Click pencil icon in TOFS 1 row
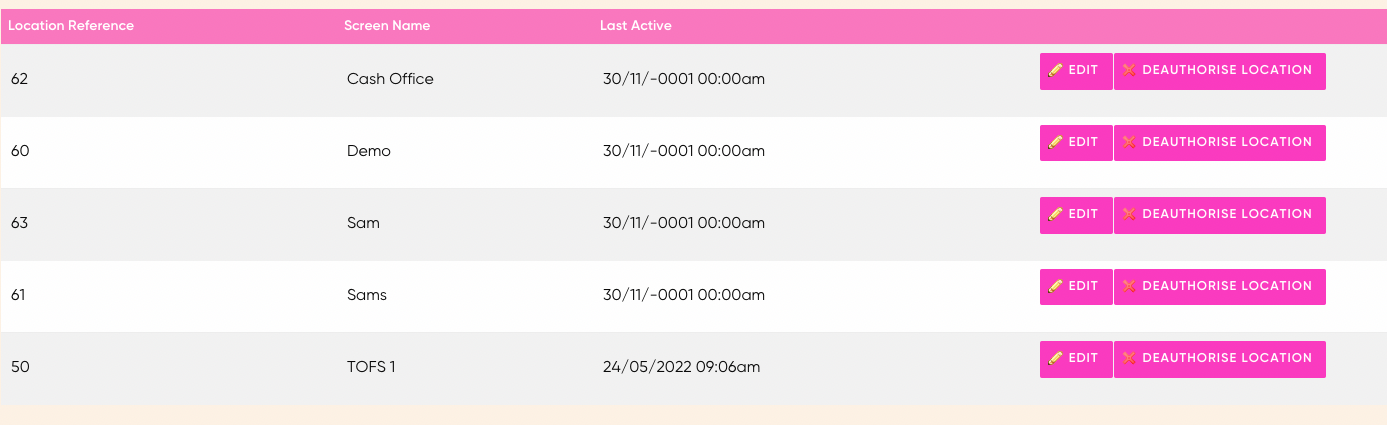This screenshot has height=425, width=1387. point(1055,359)
